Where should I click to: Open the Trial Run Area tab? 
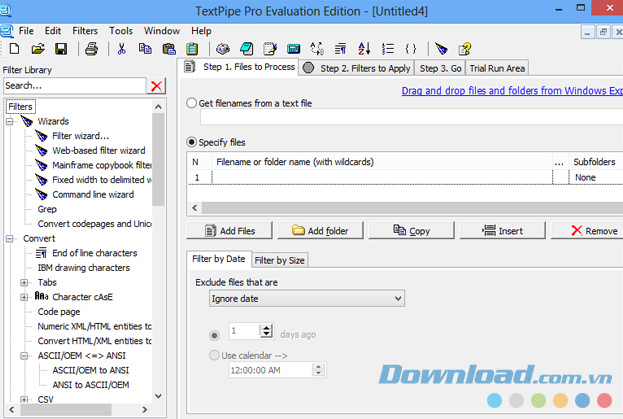[497, 68]
